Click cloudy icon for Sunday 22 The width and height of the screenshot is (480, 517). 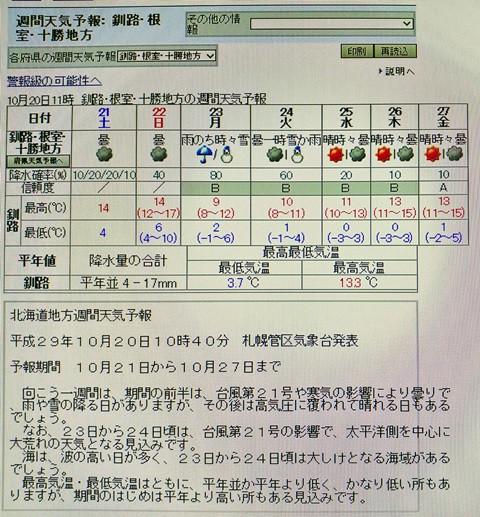159,155
